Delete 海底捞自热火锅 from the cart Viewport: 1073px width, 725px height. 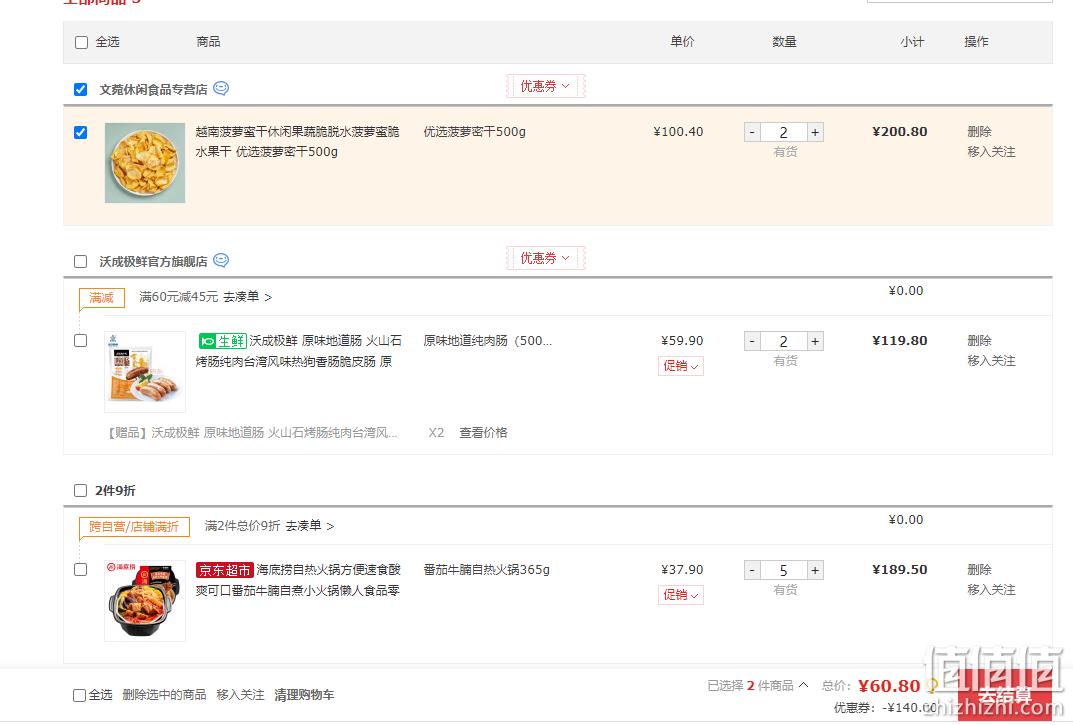coord(979,570)
